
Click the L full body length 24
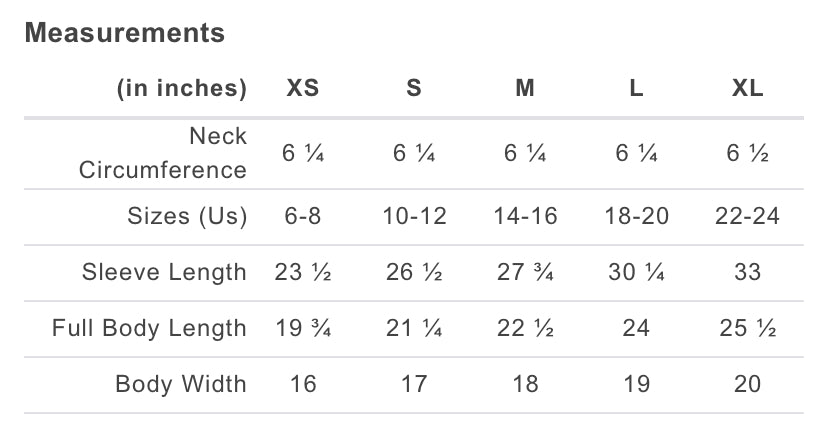tap(636, 328)
